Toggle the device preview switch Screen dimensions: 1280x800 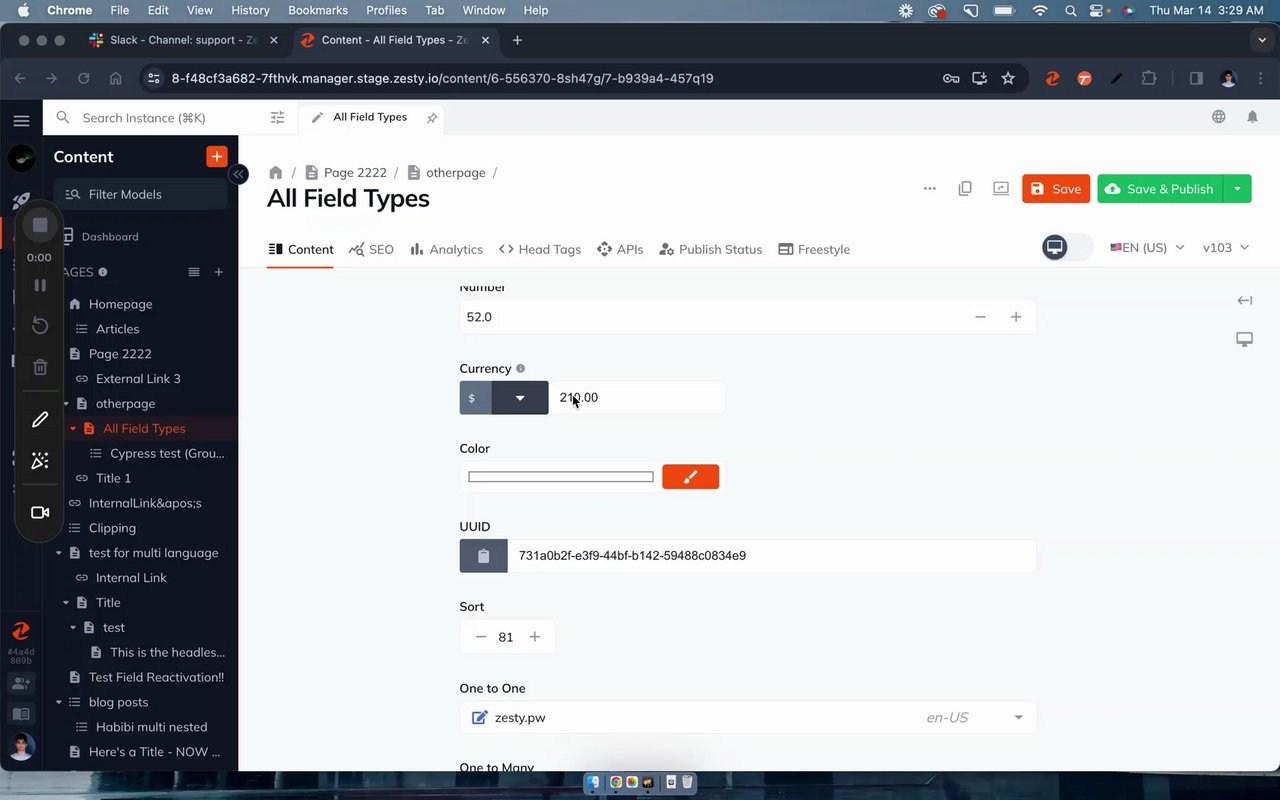[1067, 247]
